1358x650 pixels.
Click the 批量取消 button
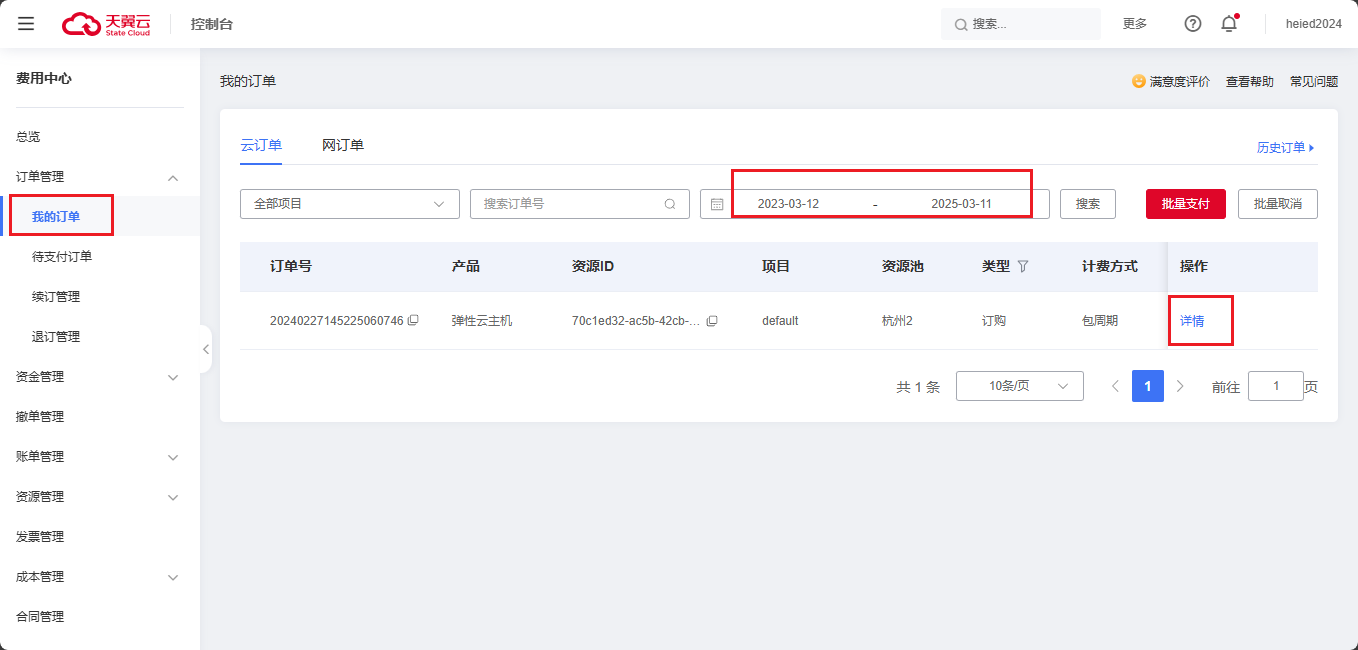(x=1278, y=204)
